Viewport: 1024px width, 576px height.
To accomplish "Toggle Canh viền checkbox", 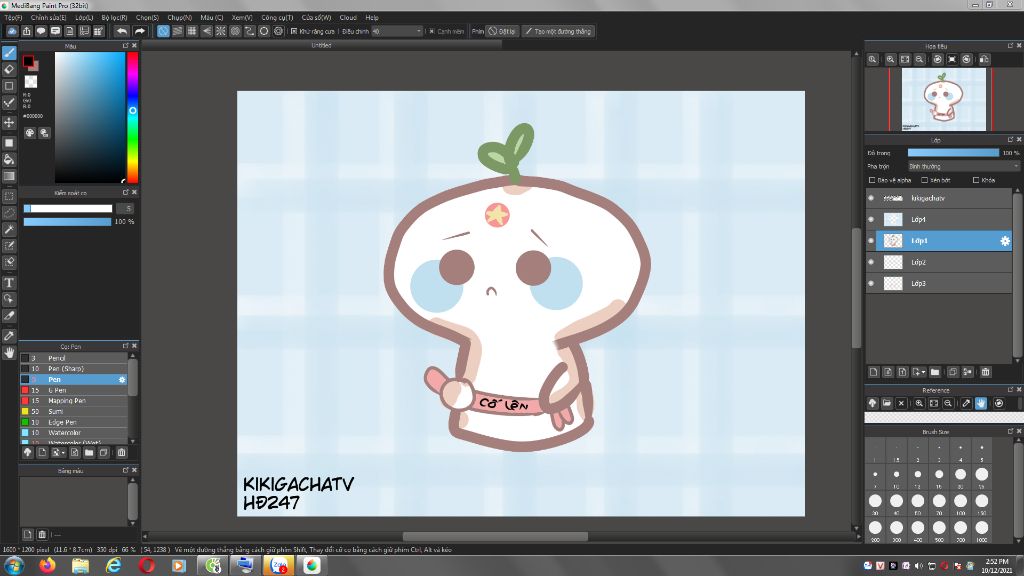I will point(432,31).
